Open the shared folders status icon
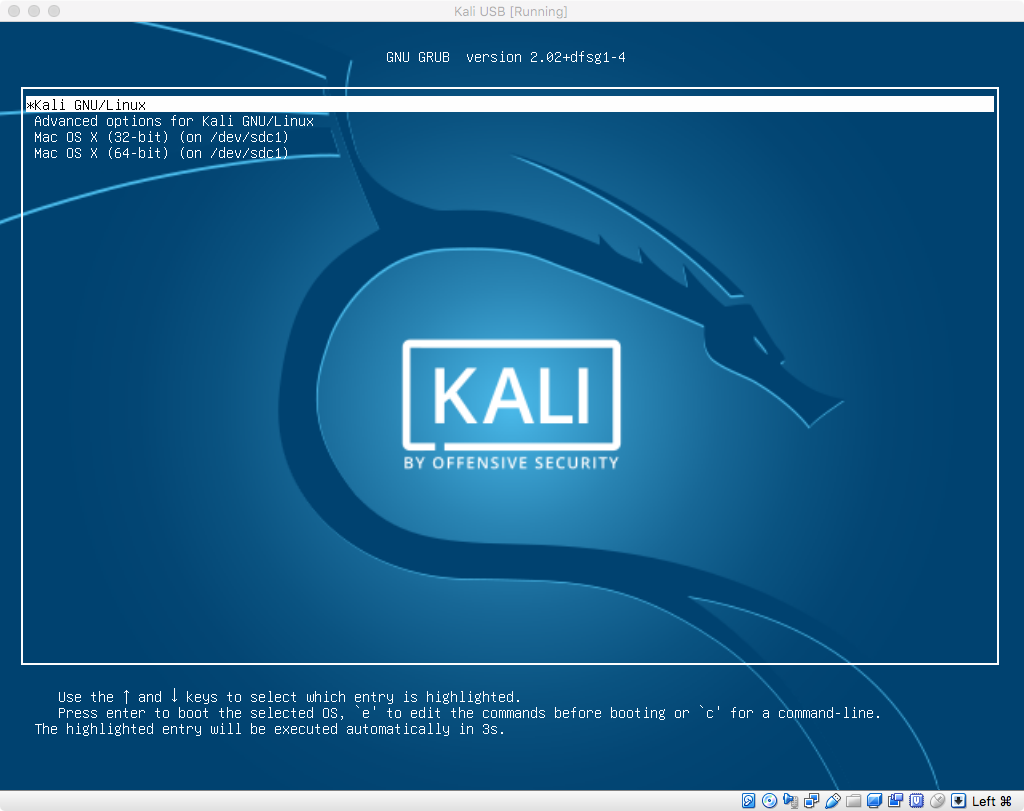The image size is (1024, 811). coord(854,801)
